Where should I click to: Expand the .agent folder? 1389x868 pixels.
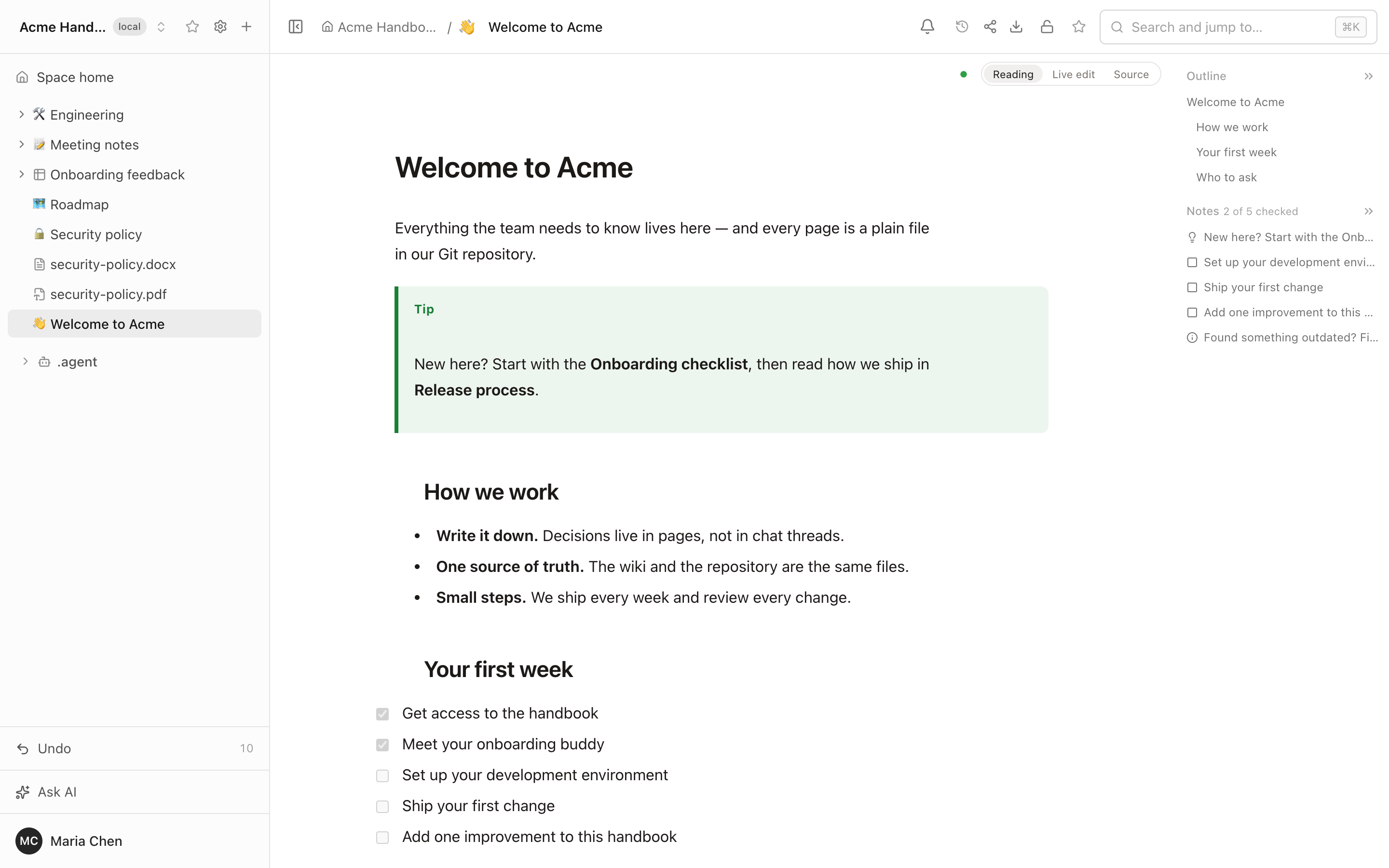25,362
